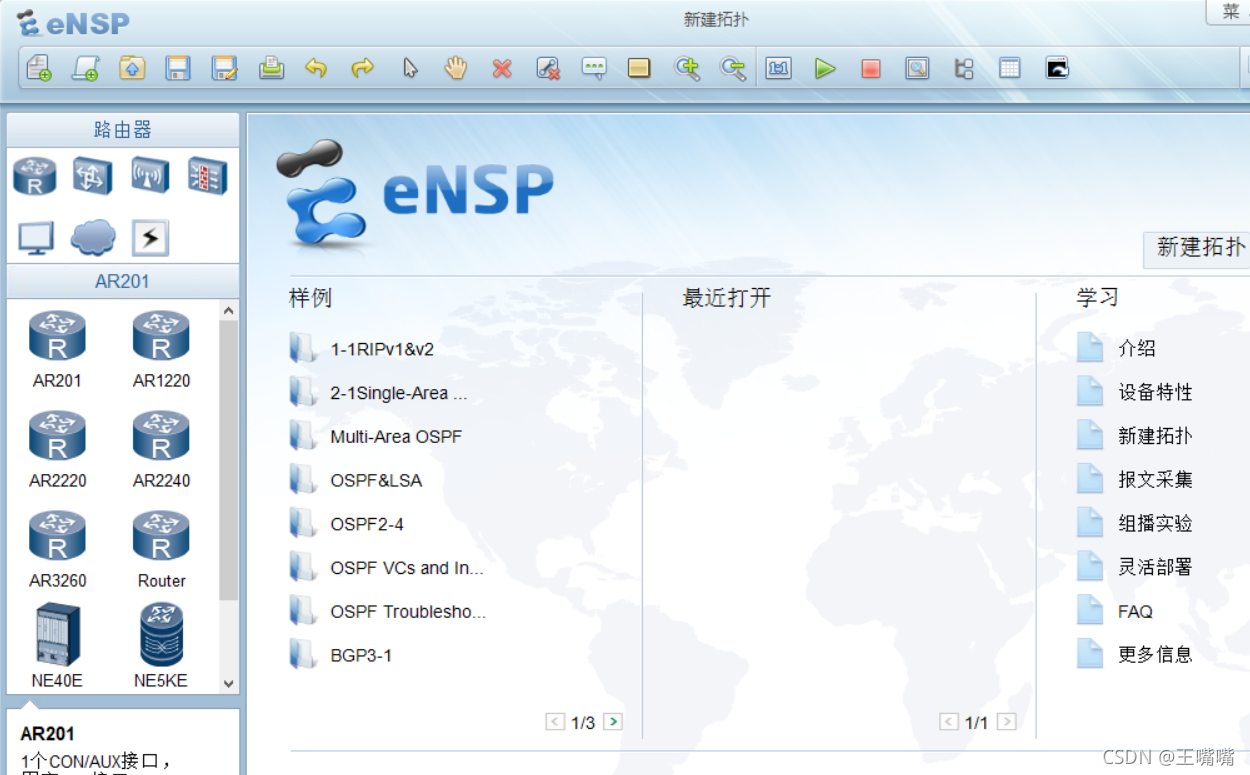Click the new topology toolbar icon
Image resolution: width=1250 pixels, height=775 pixels.
[x=39, y=68]
